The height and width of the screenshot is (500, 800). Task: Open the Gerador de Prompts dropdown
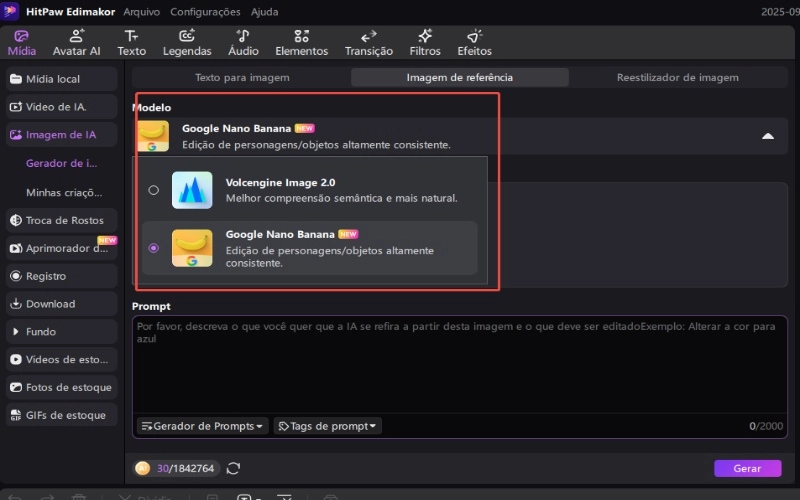coord(202,426)
